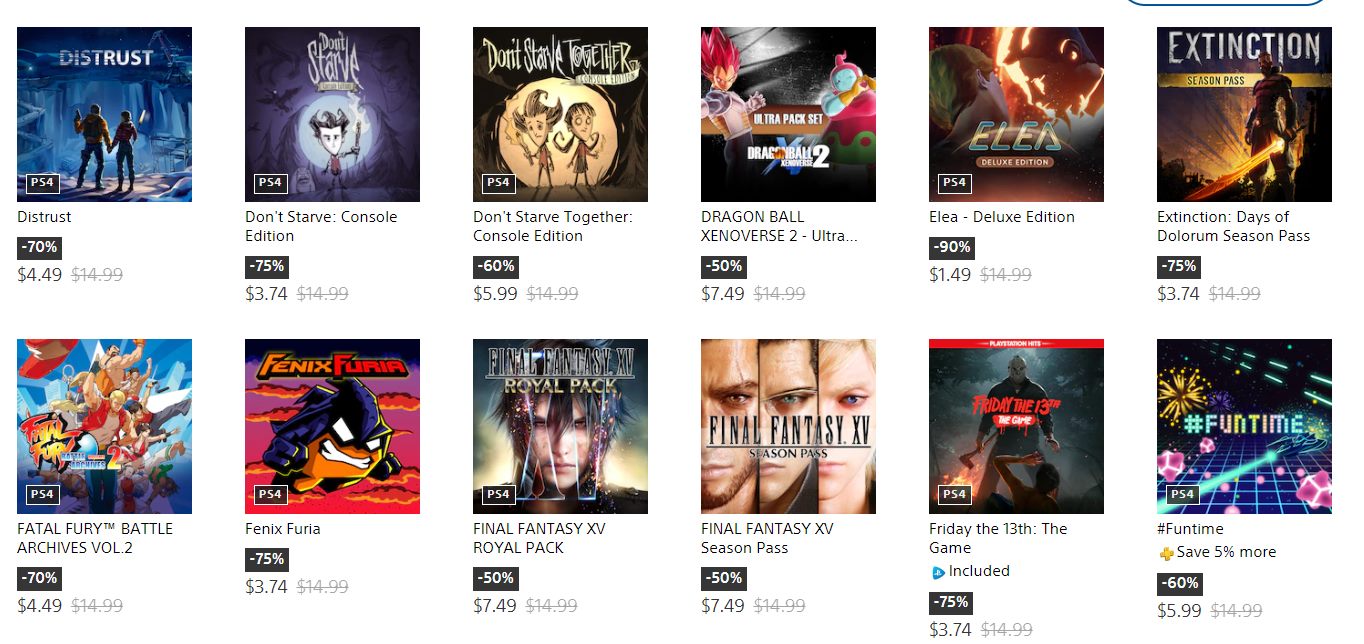This screenshot has width=1364, height=644.
Task: Click the -90% discount badge for Elea
Action: [x=951, y=247]
